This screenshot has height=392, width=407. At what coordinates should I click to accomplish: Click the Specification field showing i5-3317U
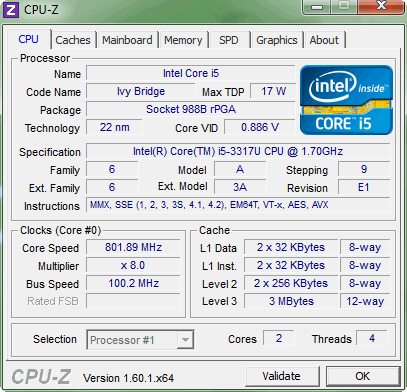tap(238, 151)
